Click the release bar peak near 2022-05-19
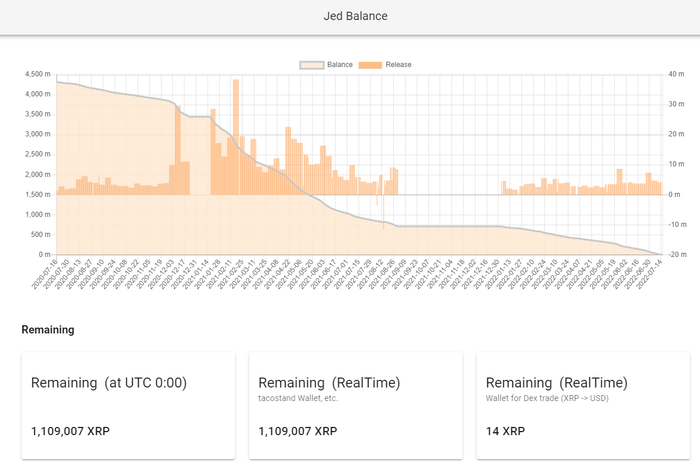Screen dimensions: 700x471 [x=620, y=182]
